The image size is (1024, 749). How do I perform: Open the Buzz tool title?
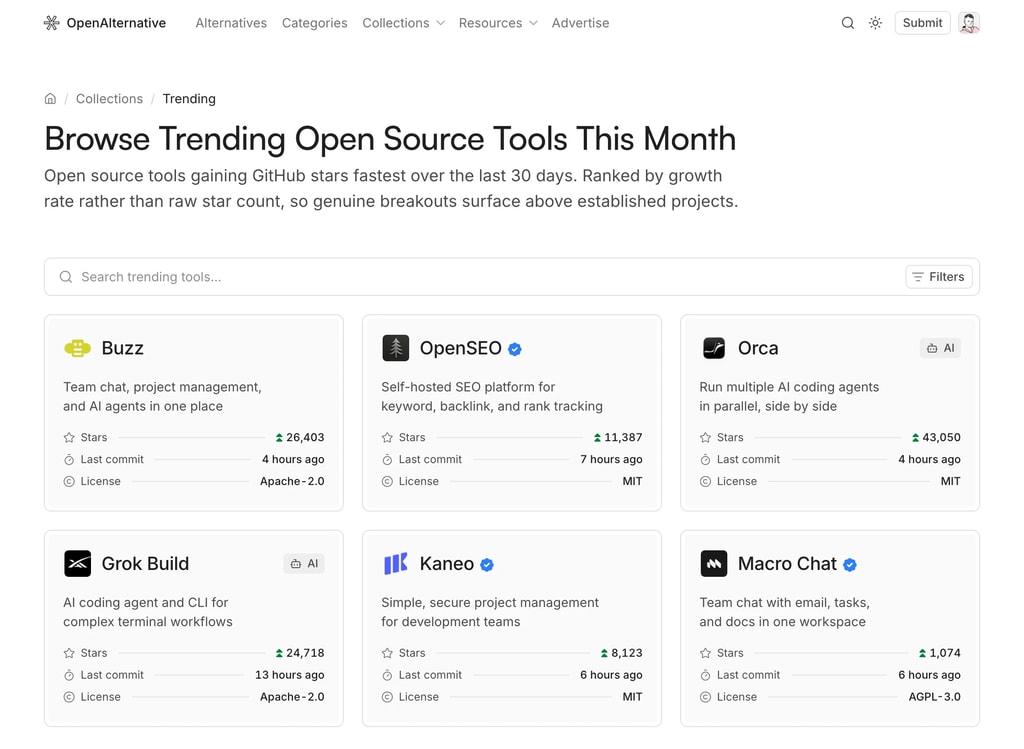(123, 348)
